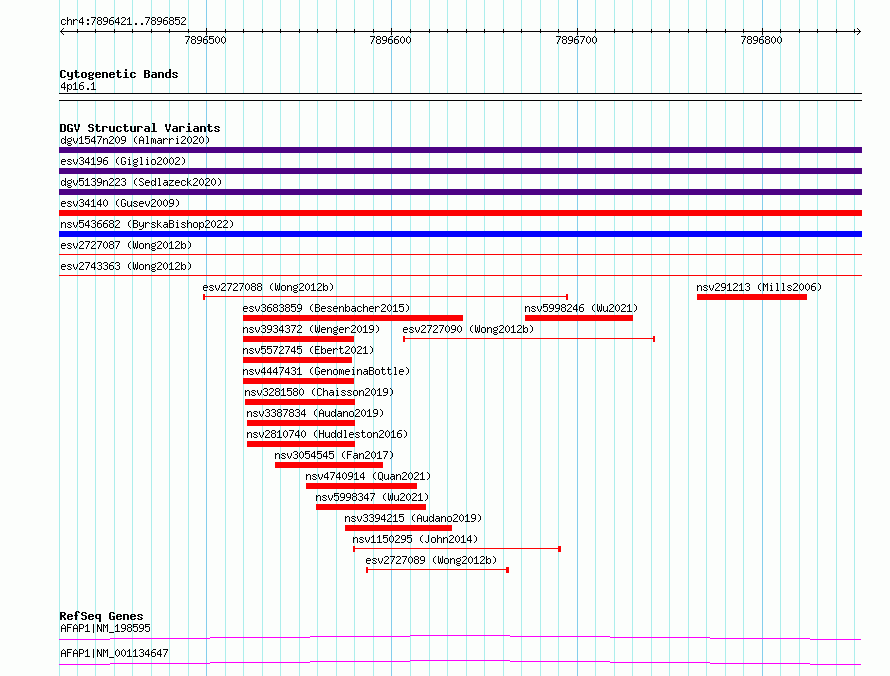The image size is (890, 676).
Task: Click the nsv4447431 (GenomeinaBottle) label
Action: click(x=326, y=371)
